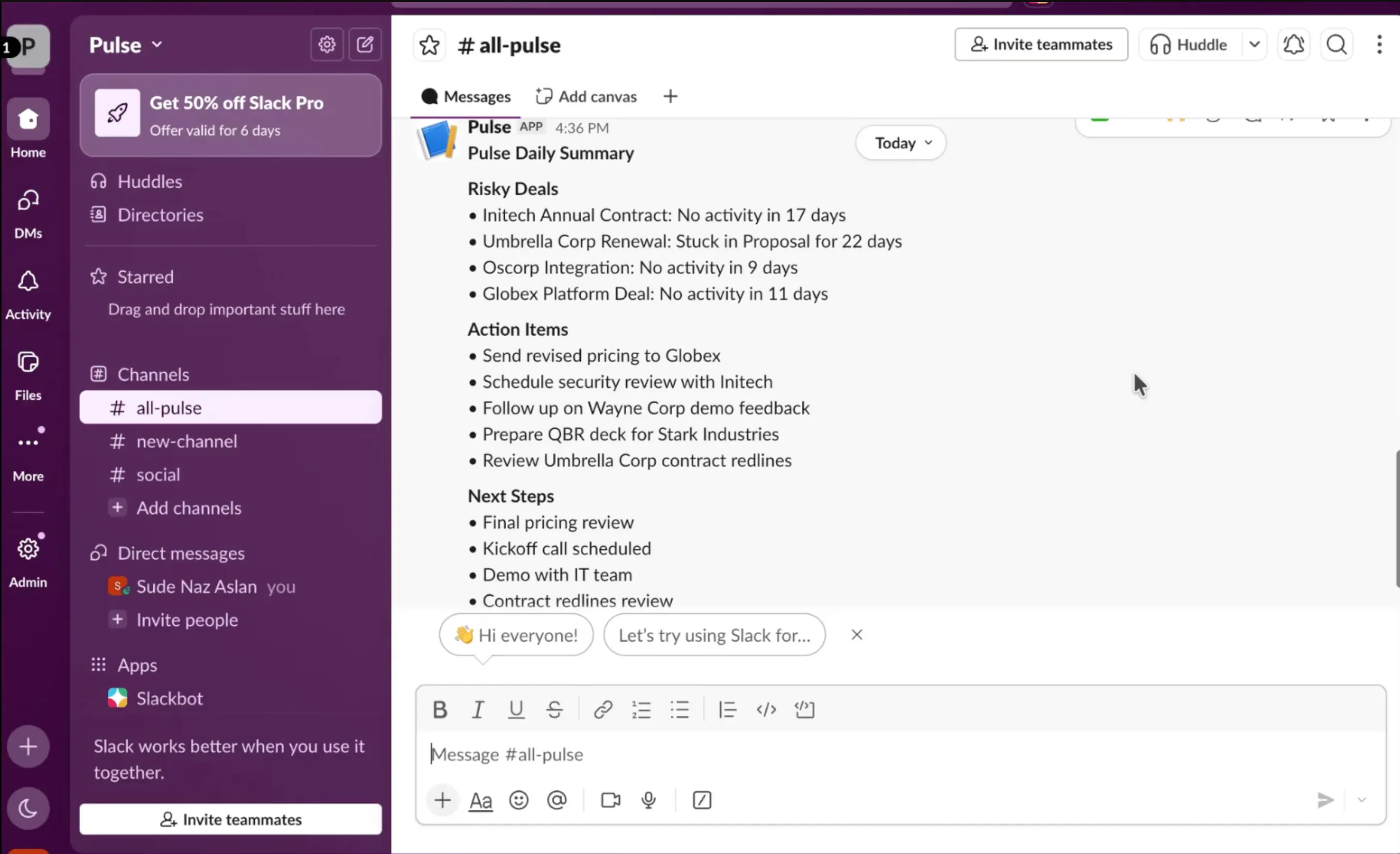Open attachments plus in composer
This screenshot has height=854, width=1400.
point(442,800)
